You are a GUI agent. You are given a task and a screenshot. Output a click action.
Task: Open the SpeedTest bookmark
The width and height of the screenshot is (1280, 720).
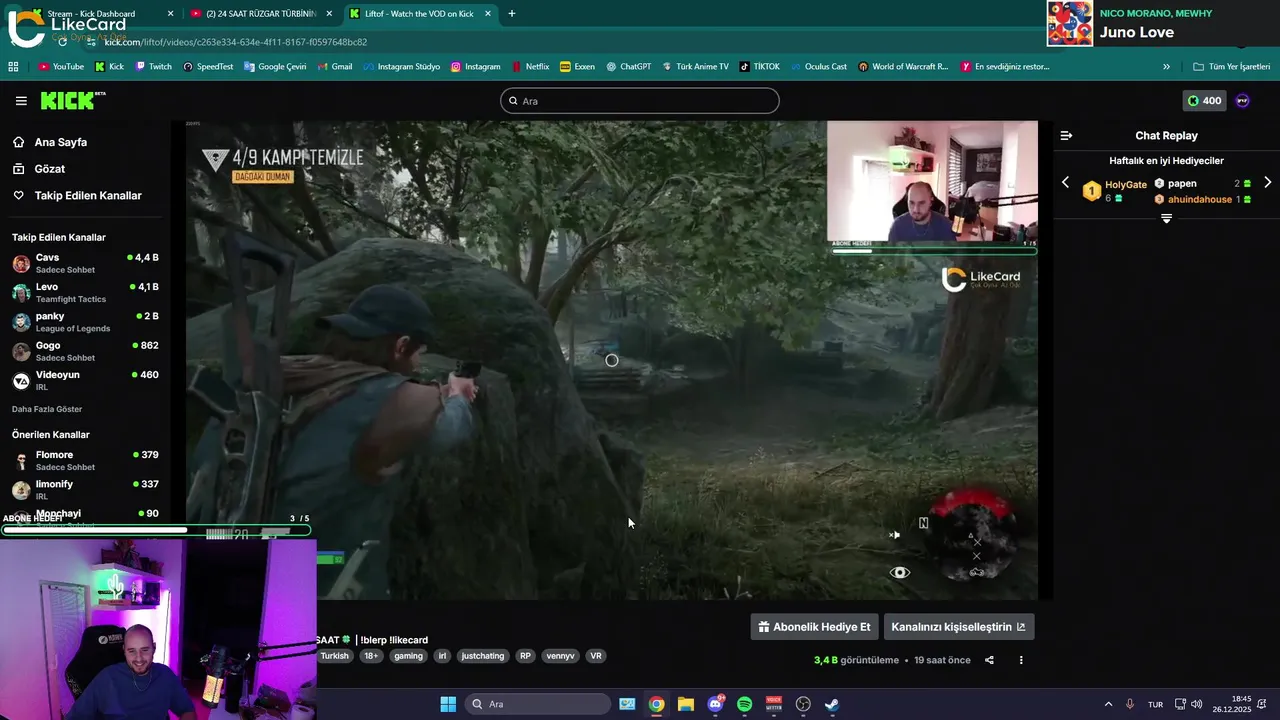tap(208, 67)
